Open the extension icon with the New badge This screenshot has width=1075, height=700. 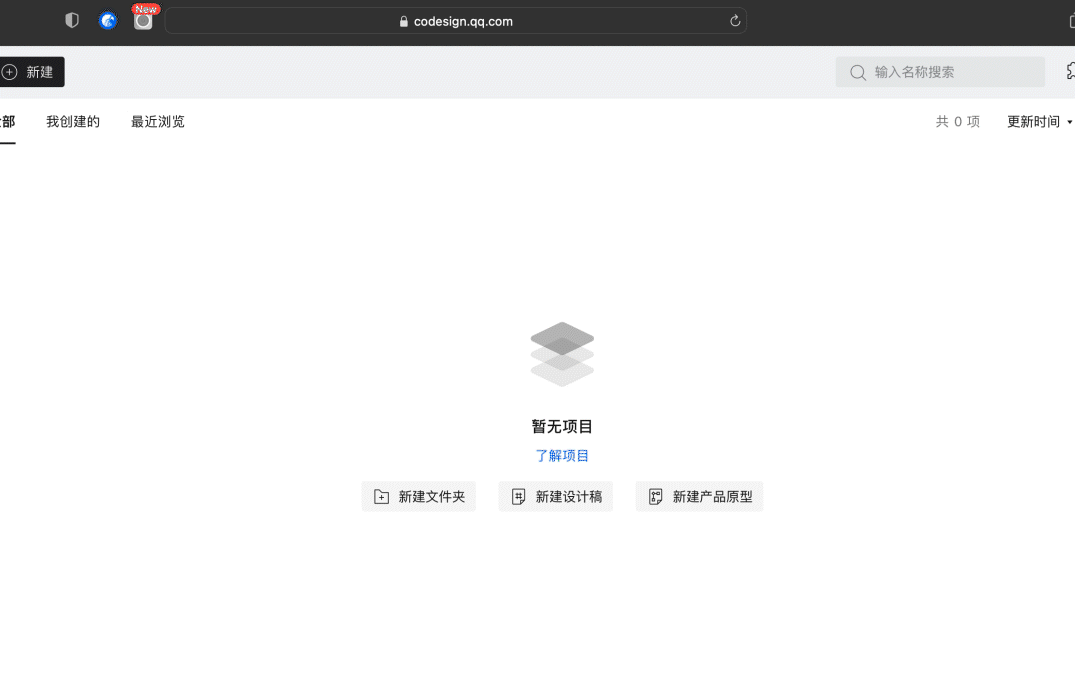[143, 19]
